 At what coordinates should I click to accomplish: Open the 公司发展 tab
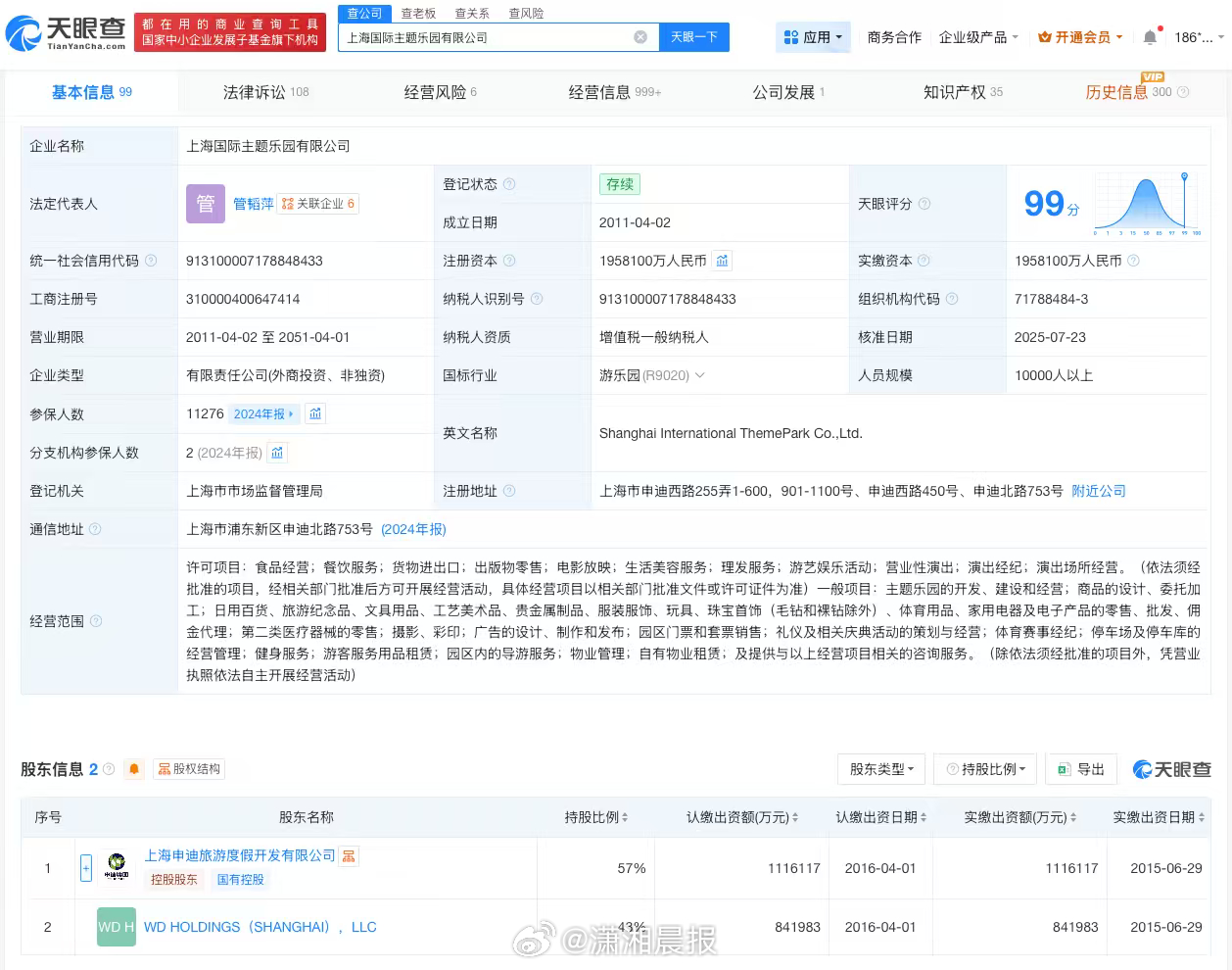[x=788, y=92]
